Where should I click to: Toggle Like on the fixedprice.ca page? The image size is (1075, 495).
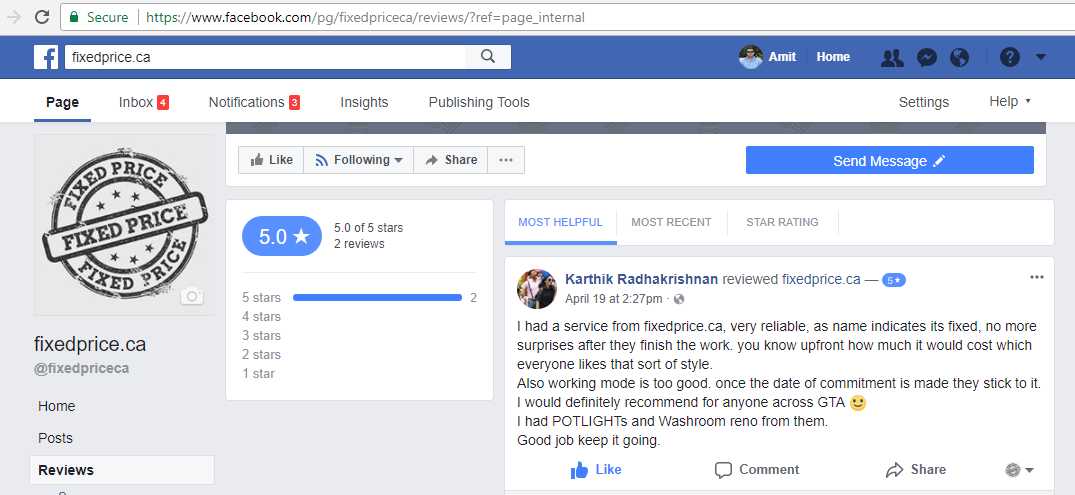point(271,160)
